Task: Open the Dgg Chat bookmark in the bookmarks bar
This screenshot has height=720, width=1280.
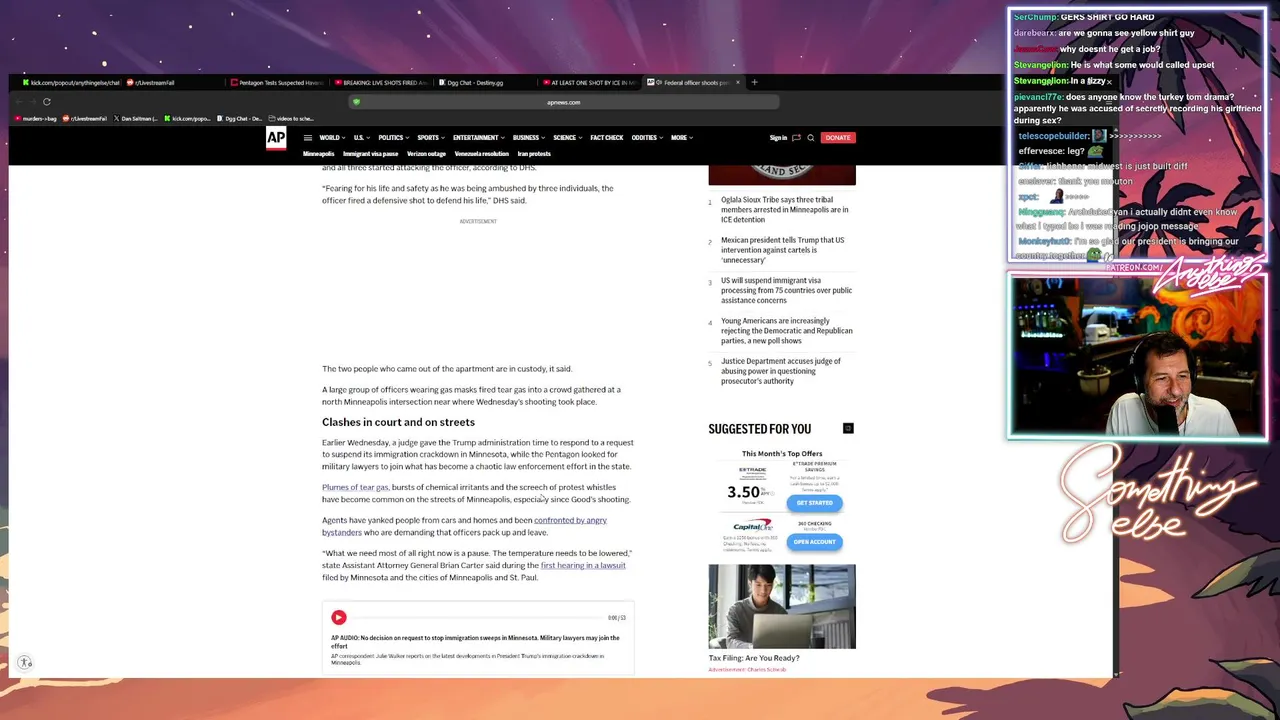Action: [240, 119]
